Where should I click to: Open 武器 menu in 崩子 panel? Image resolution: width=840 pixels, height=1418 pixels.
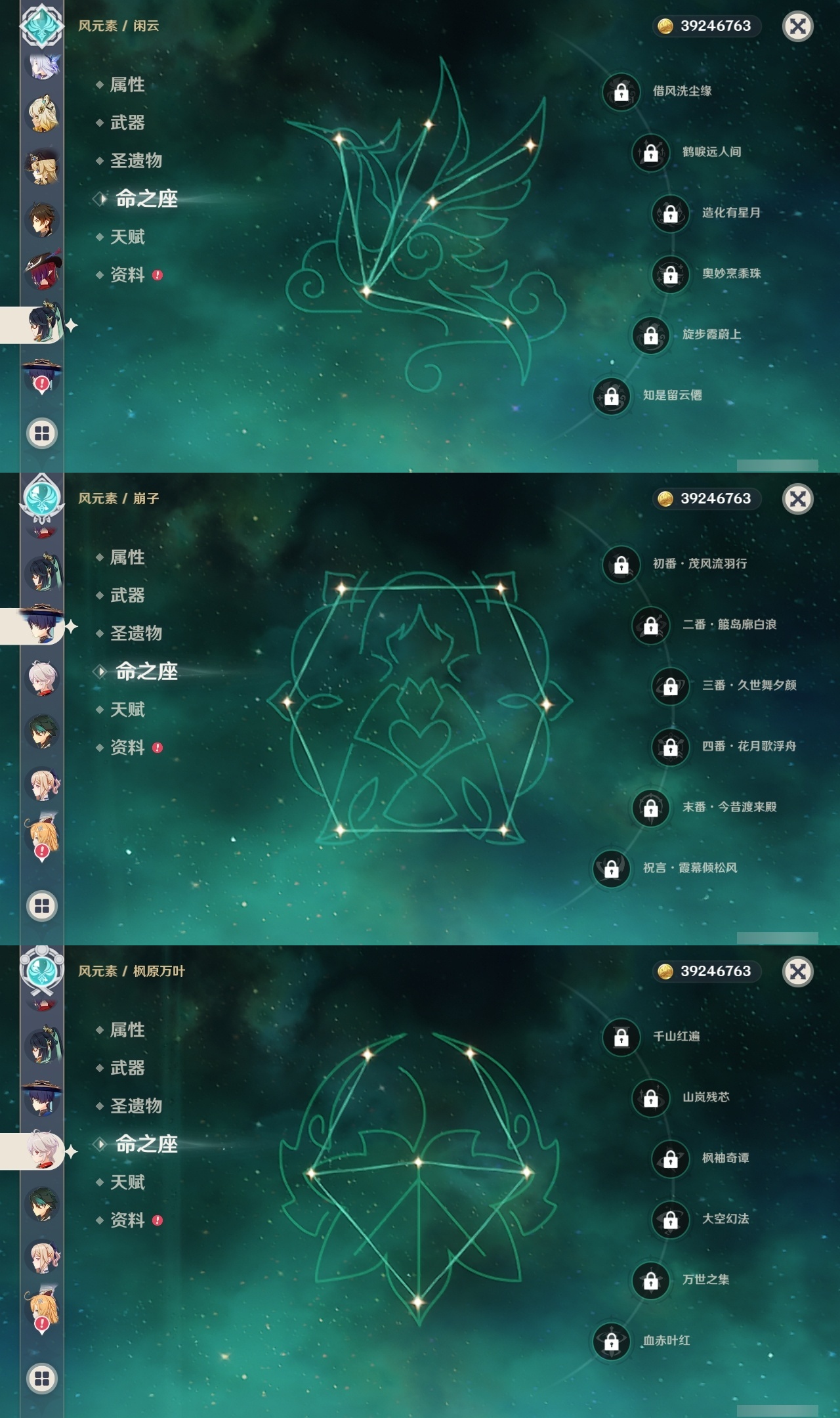(x=127, y=595)
